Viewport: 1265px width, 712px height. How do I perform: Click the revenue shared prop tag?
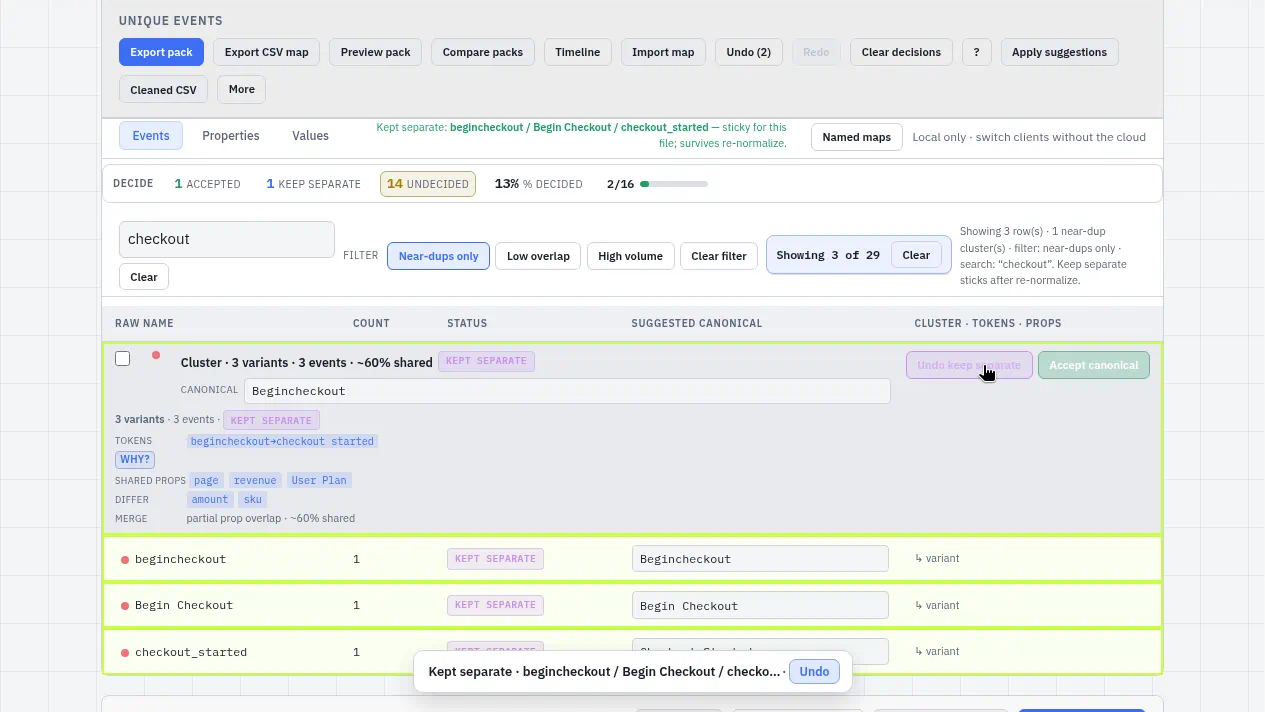[x=255, y=480]
